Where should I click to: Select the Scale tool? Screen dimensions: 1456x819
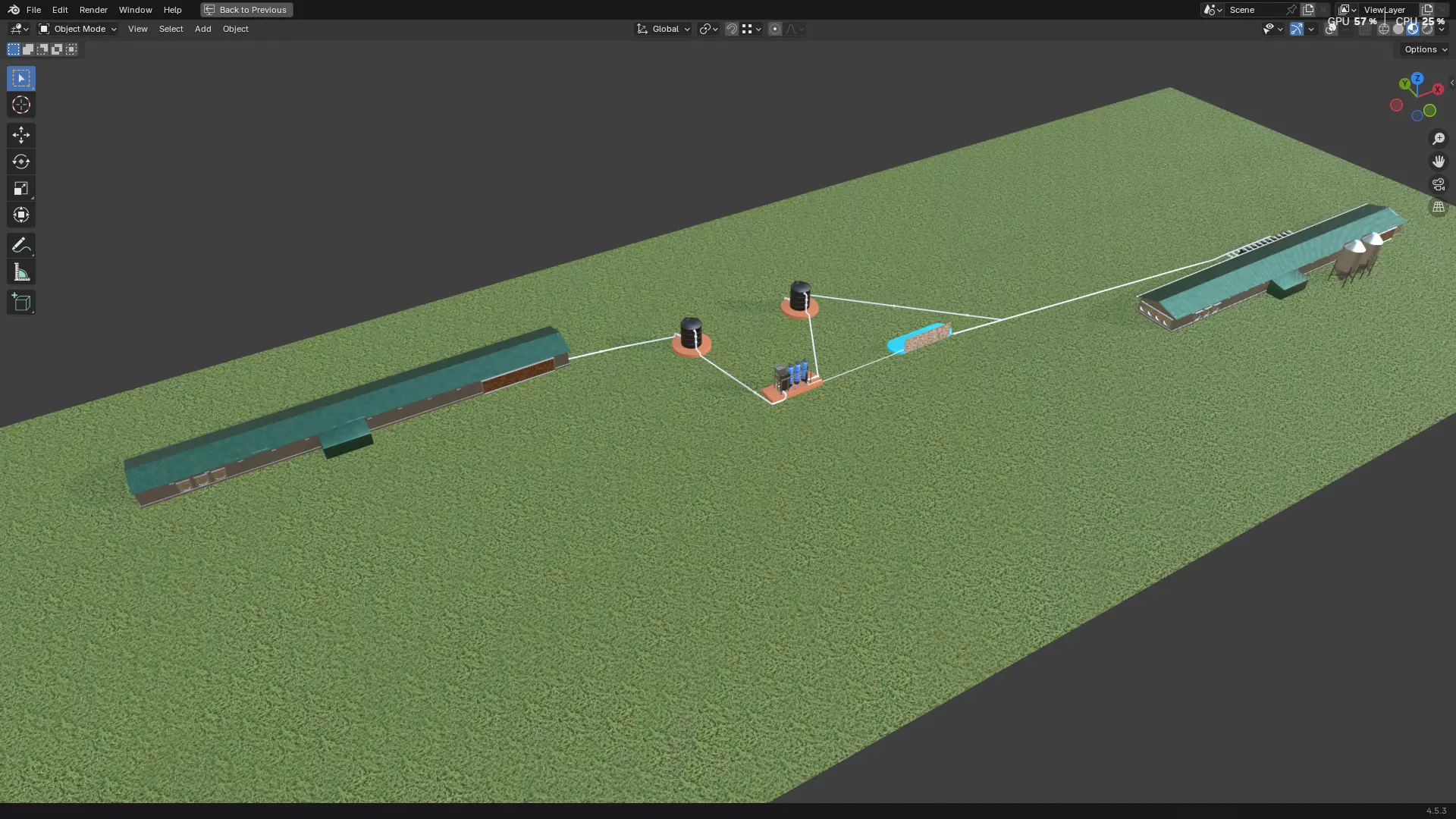pyautogui.click(x=21, y=188)
